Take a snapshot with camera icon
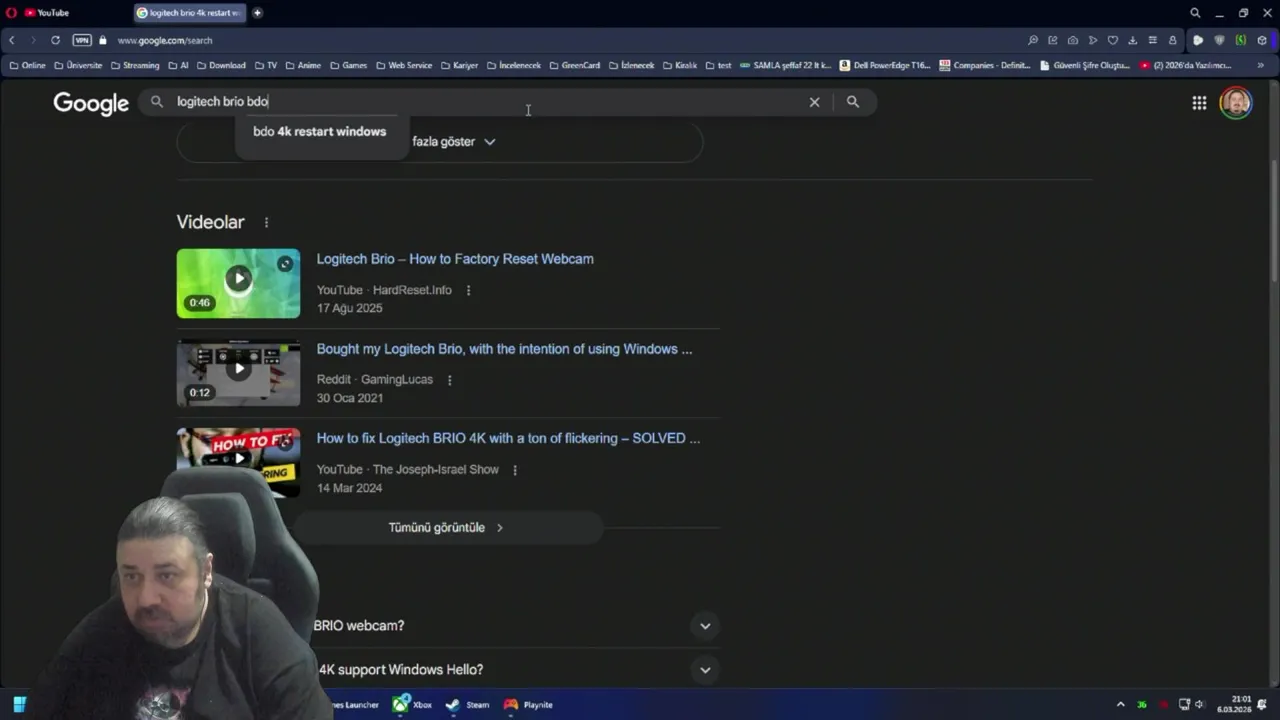The image size is (1280, 720). pyautogui.click(x=1073, y=40)
